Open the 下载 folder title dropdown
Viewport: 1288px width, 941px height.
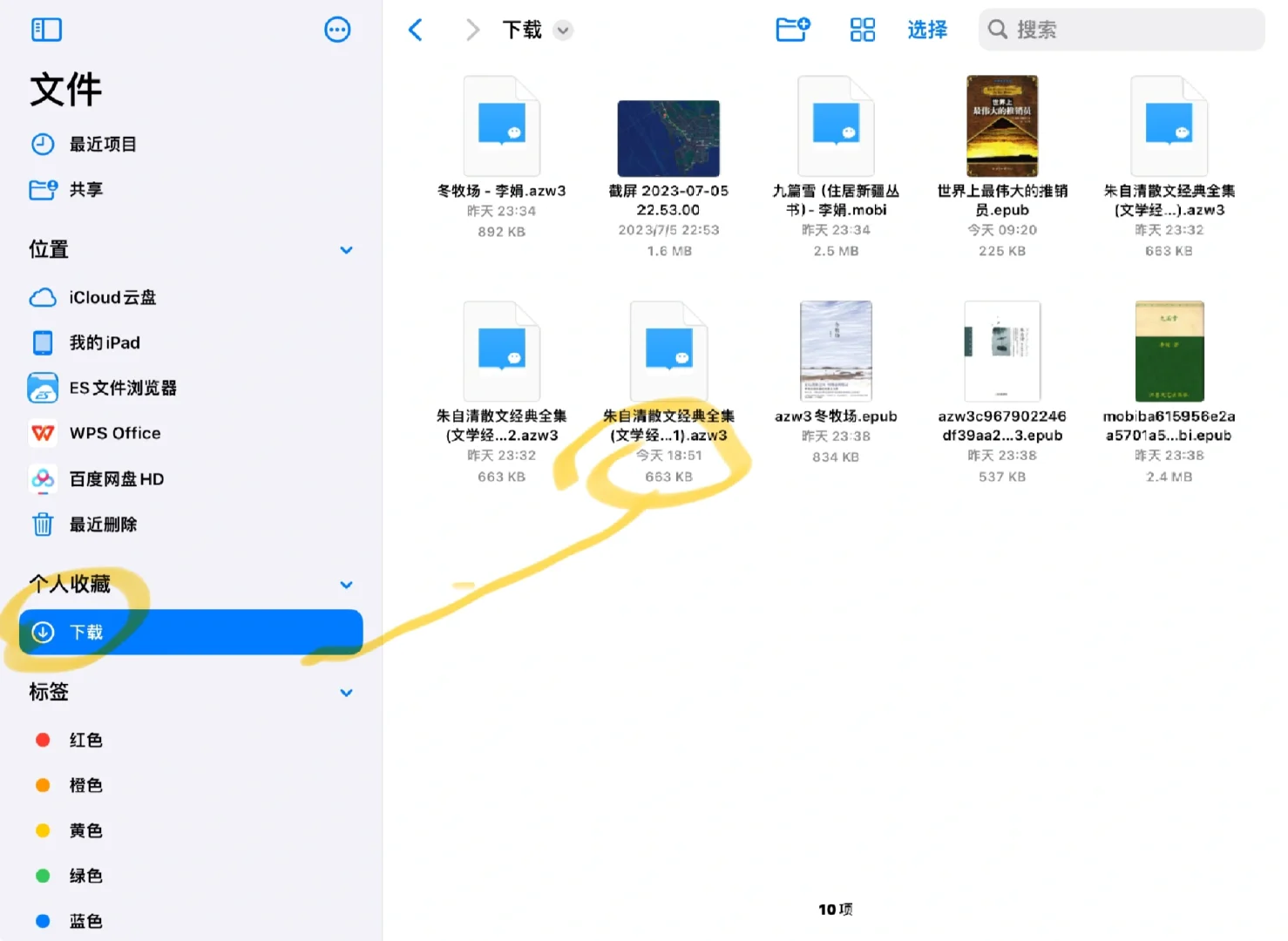pyautogui.click(x=563, y=30)
